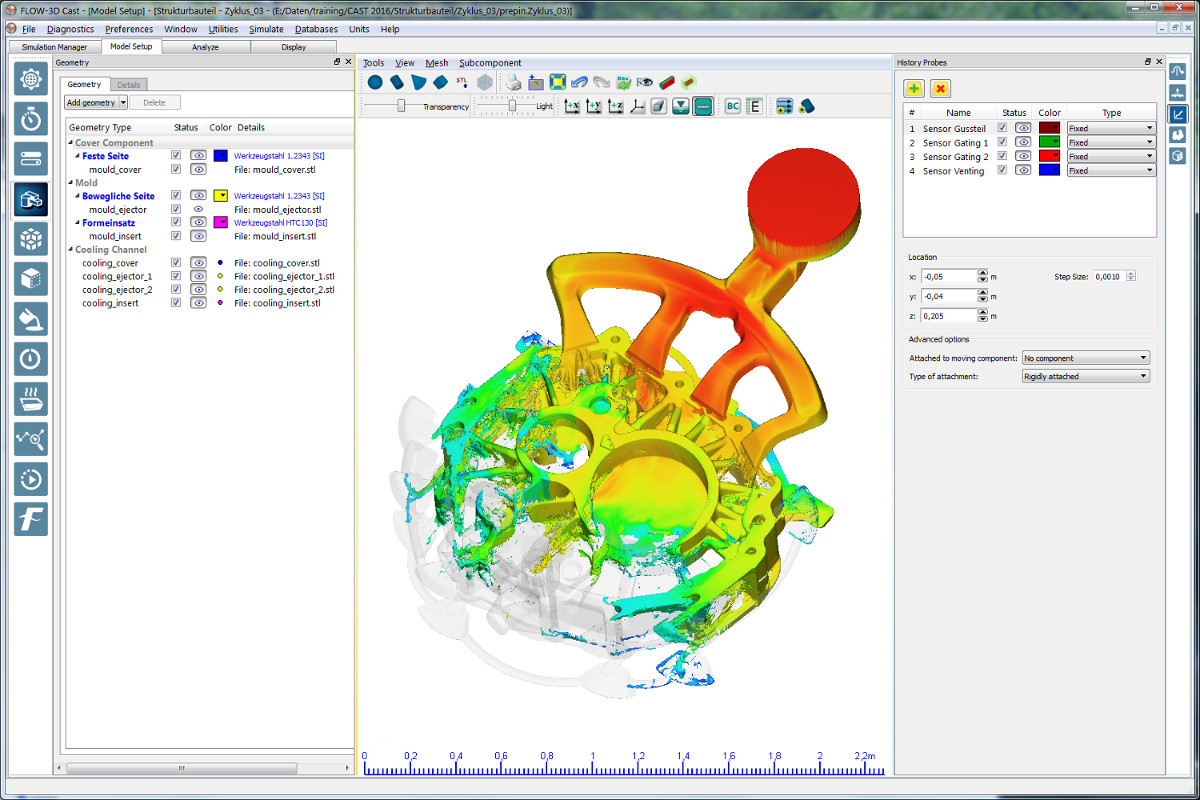The width and height of the screenshot is (1200, 800).
Task: Open the Diagnostics menu
Action: tap(70, 29)
